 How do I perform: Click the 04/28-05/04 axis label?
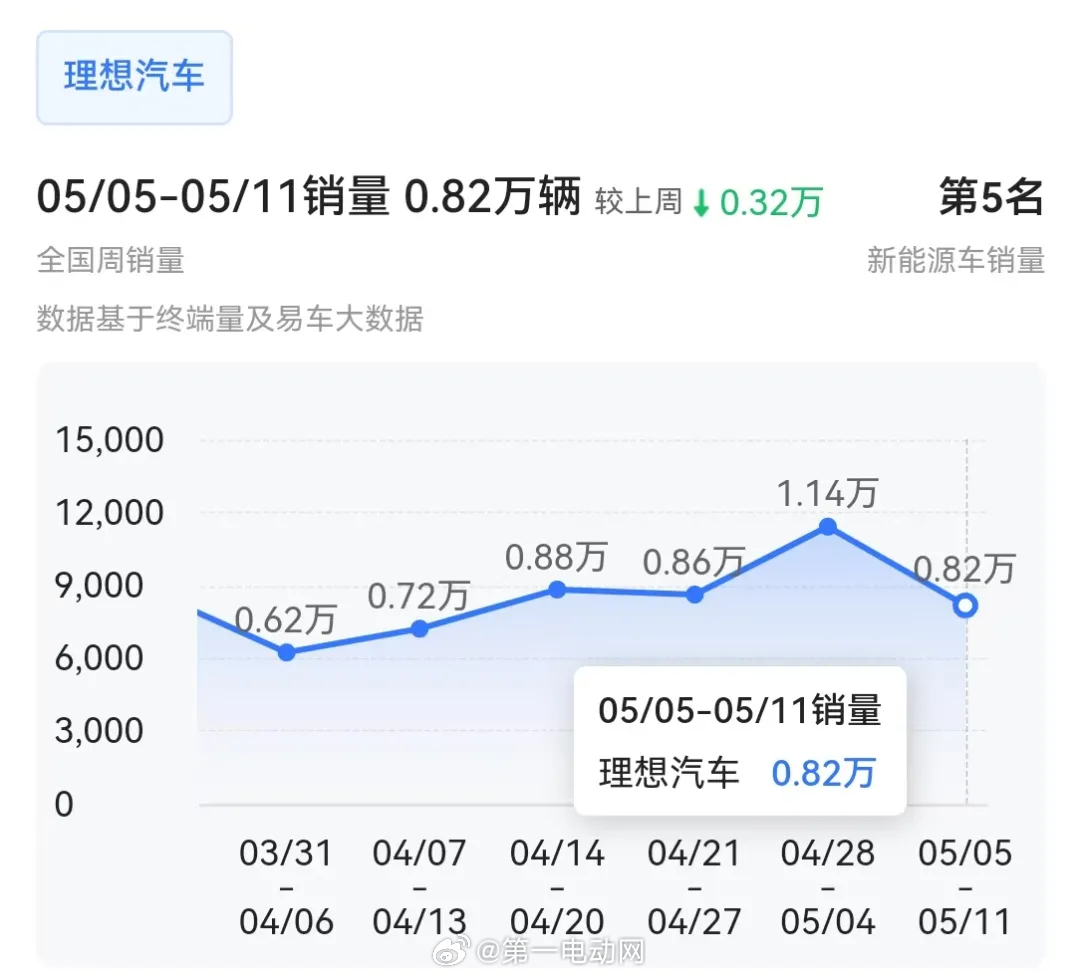pos(828,887)
